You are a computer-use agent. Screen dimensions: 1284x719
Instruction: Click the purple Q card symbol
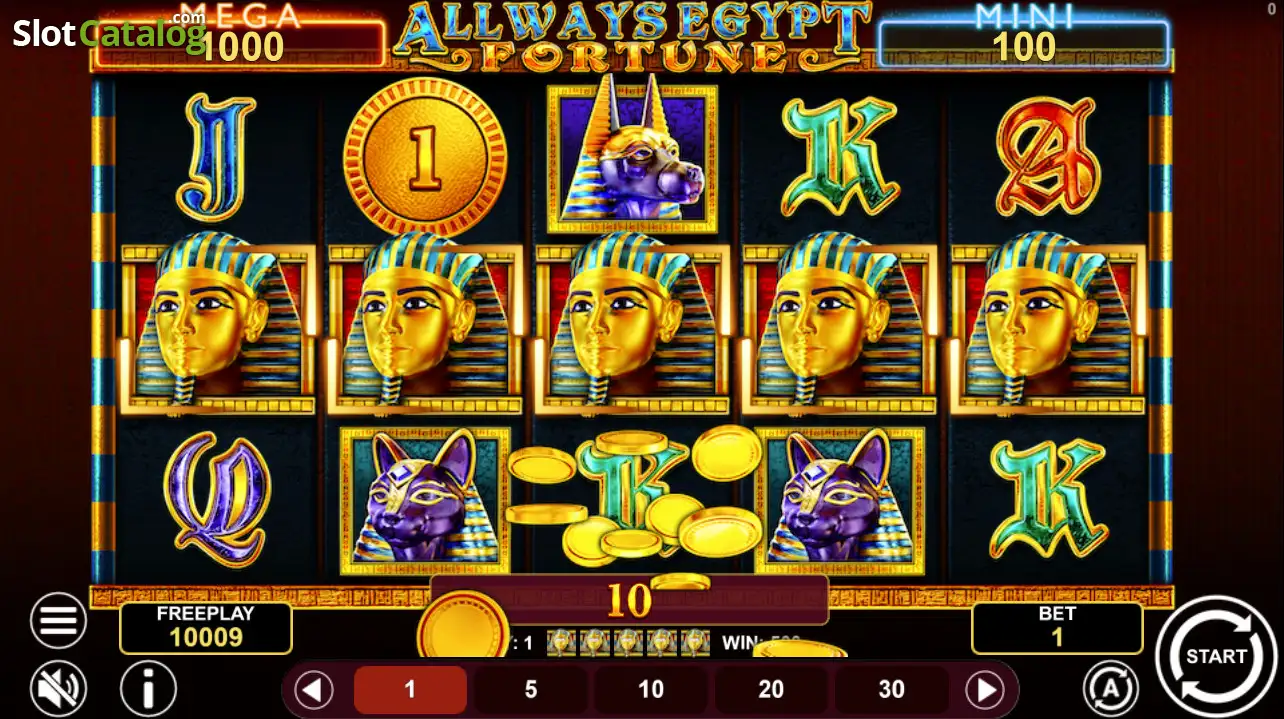pos(217,499)
